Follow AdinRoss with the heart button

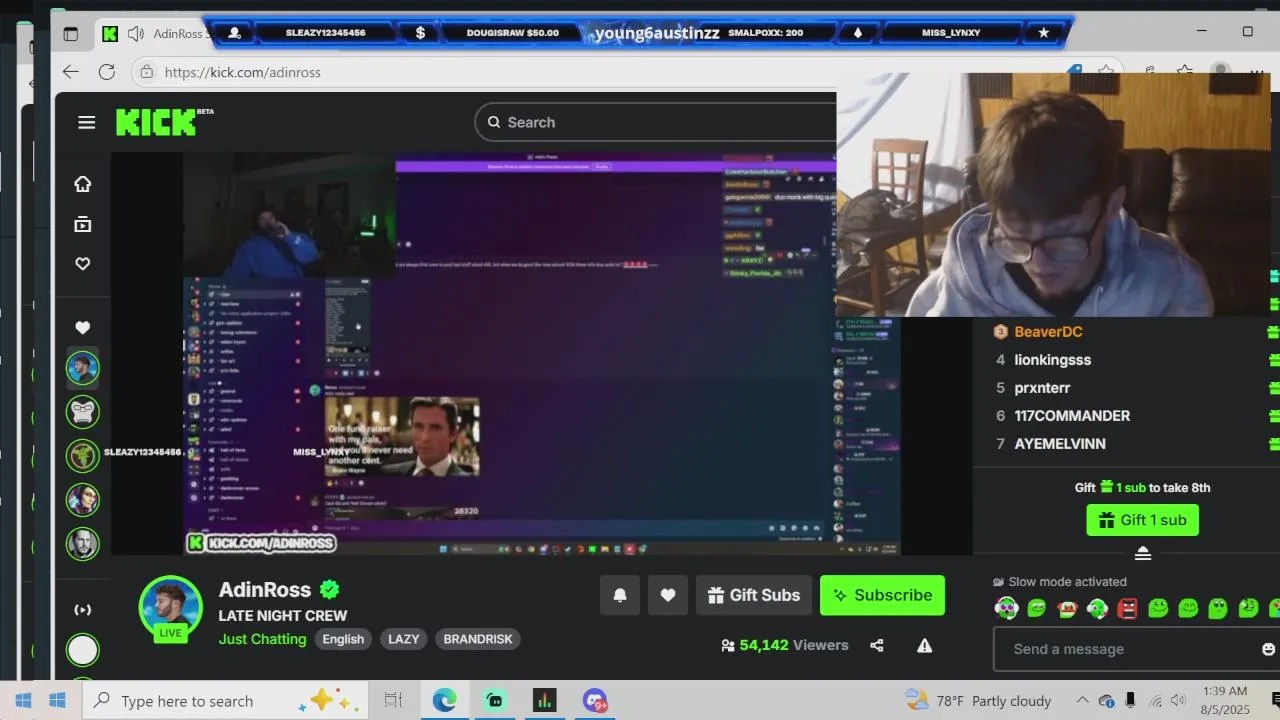(x=668, y=595)
